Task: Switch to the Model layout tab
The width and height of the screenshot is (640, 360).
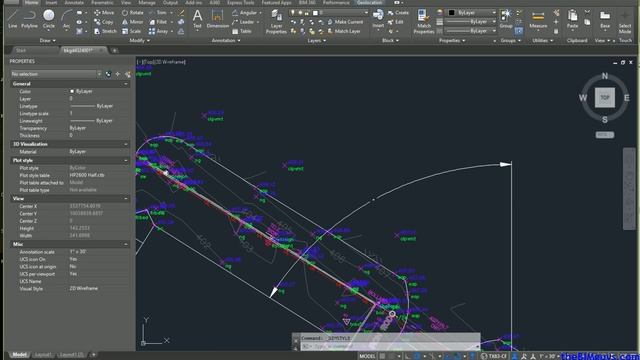Action: (19, 355)
